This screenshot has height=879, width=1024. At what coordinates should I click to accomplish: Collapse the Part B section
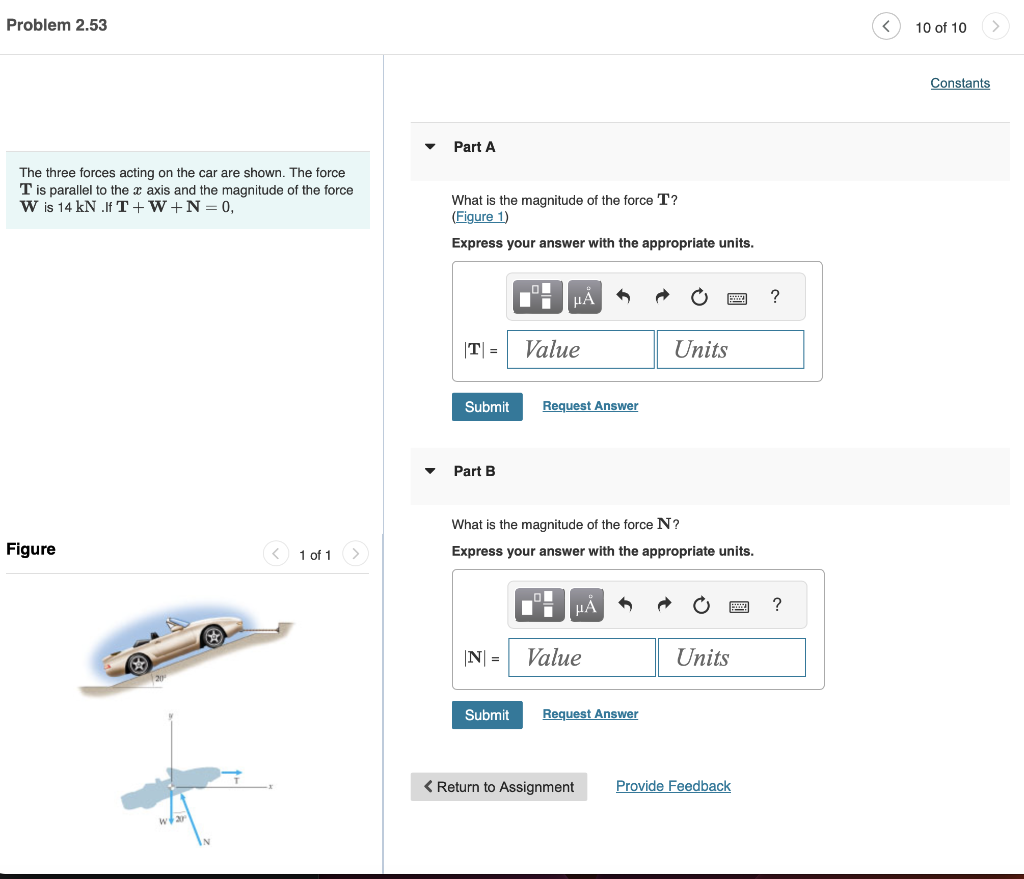click(x=429, y=471)
